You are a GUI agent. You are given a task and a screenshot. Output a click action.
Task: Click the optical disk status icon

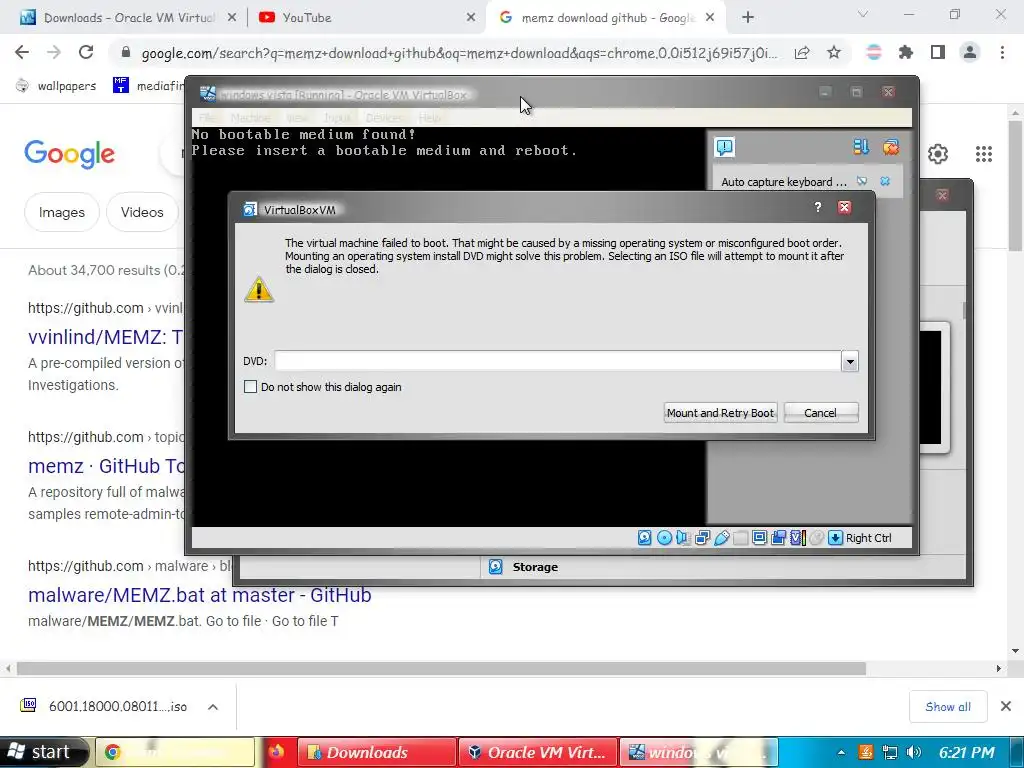664,537
